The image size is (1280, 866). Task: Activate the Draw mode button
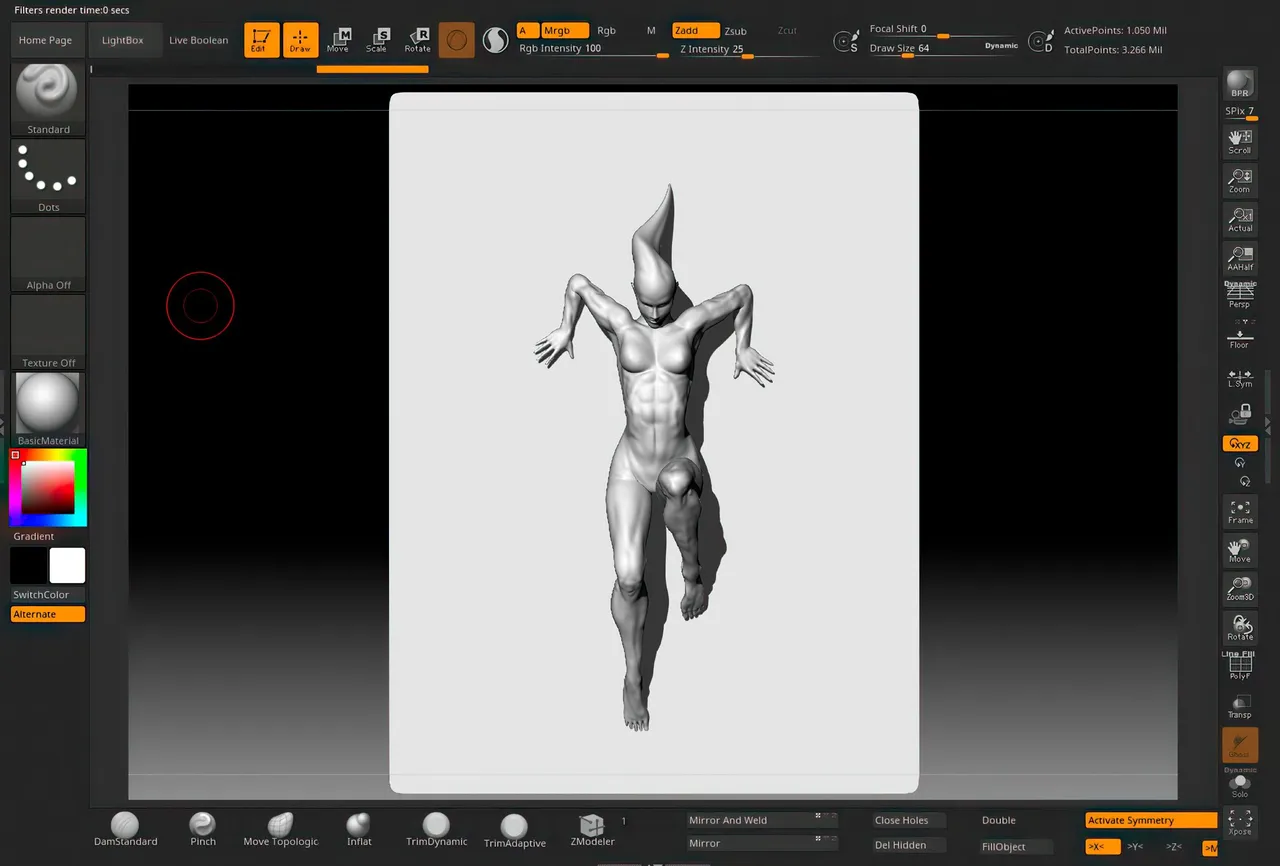[x=300, y=40]
